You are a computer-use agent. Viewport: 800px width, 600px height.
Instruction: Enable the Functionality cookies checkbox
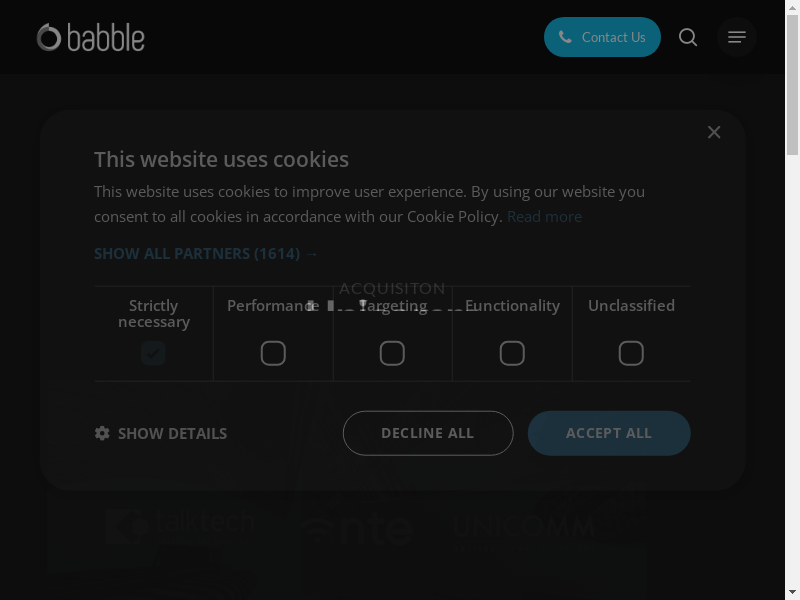point(512,353)
